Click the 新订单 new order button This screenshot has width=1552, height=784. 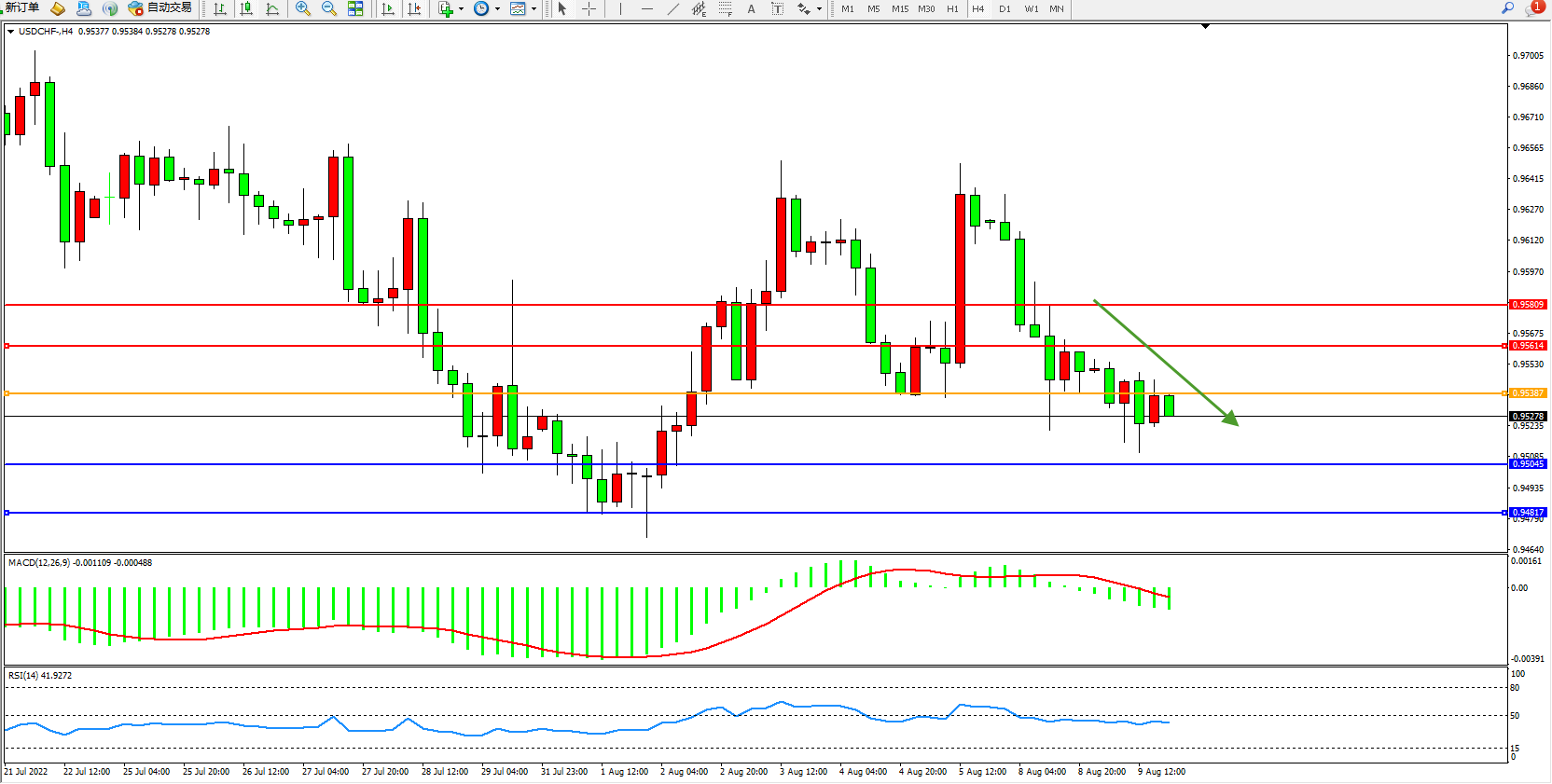tap(21, 8)
